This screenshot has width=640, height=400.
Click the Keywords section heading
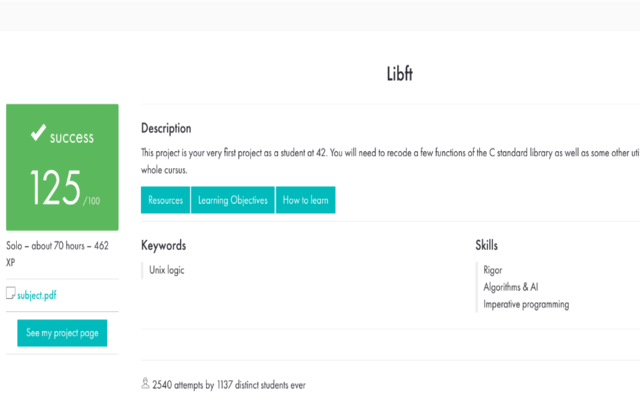[x=164, y=245]
